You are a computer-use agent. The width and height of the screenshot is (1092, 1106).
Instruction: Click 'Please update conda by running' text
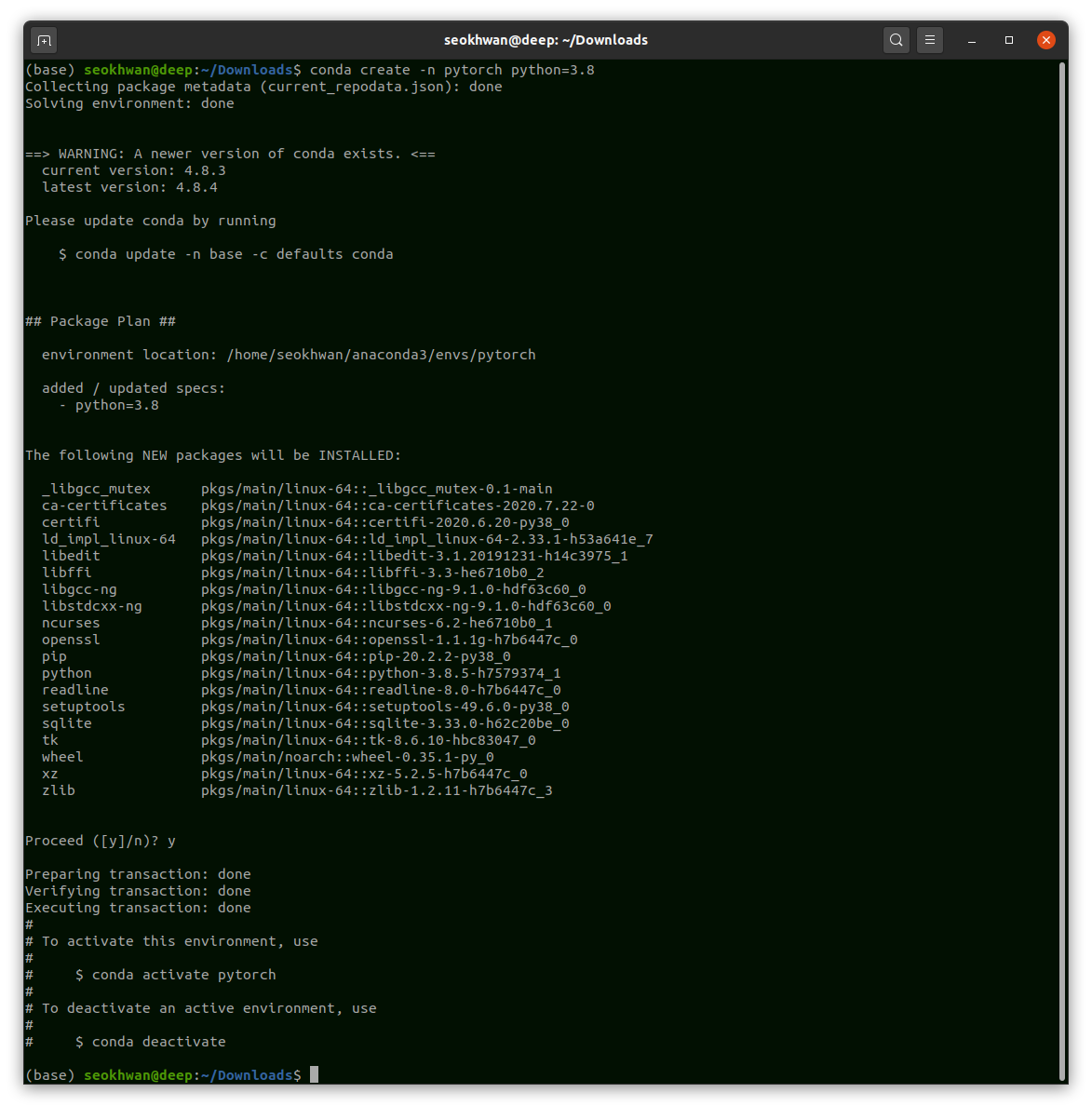[151, 221]
